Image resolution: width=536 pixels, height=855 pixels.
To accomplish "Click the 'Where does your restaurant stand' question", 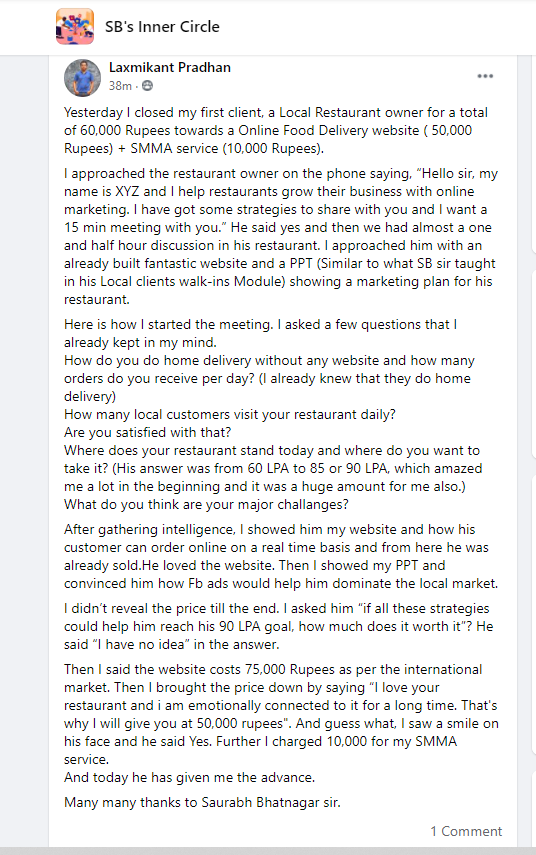I will (x=273, y=468).
